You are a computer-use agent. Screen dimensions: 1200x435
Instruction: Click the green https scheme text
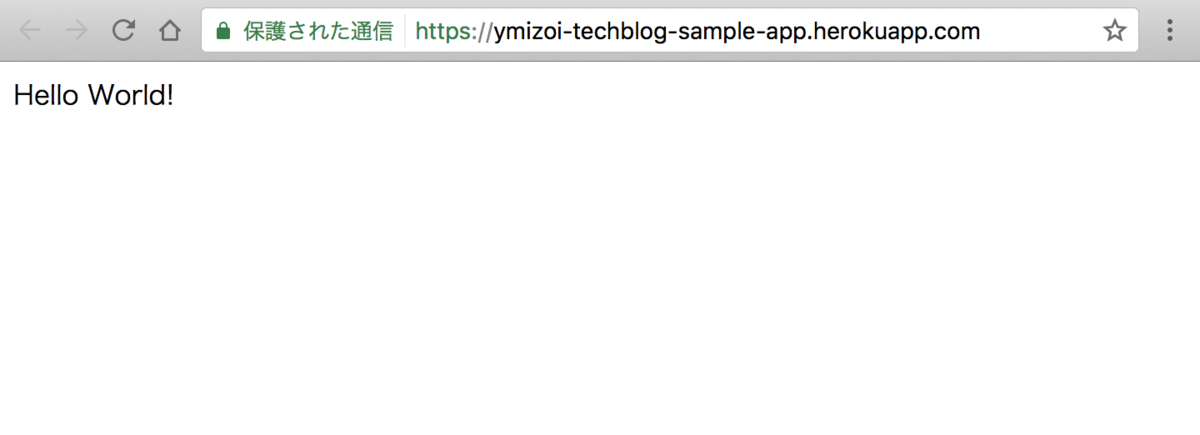coord(445,31)
